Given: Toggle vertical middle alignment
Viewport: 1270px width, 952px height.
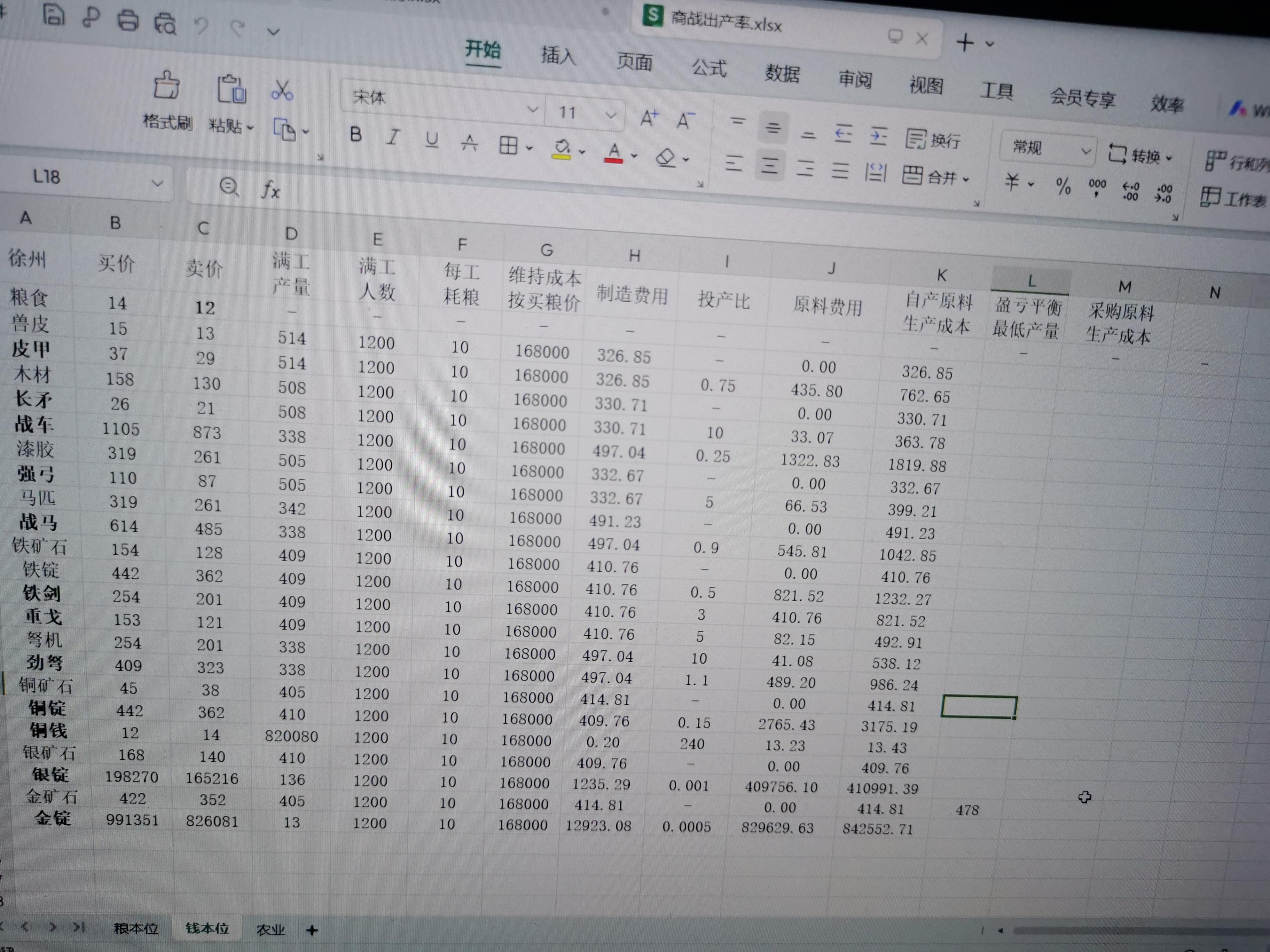Looking at the screenshot, I should coord(773,127).
